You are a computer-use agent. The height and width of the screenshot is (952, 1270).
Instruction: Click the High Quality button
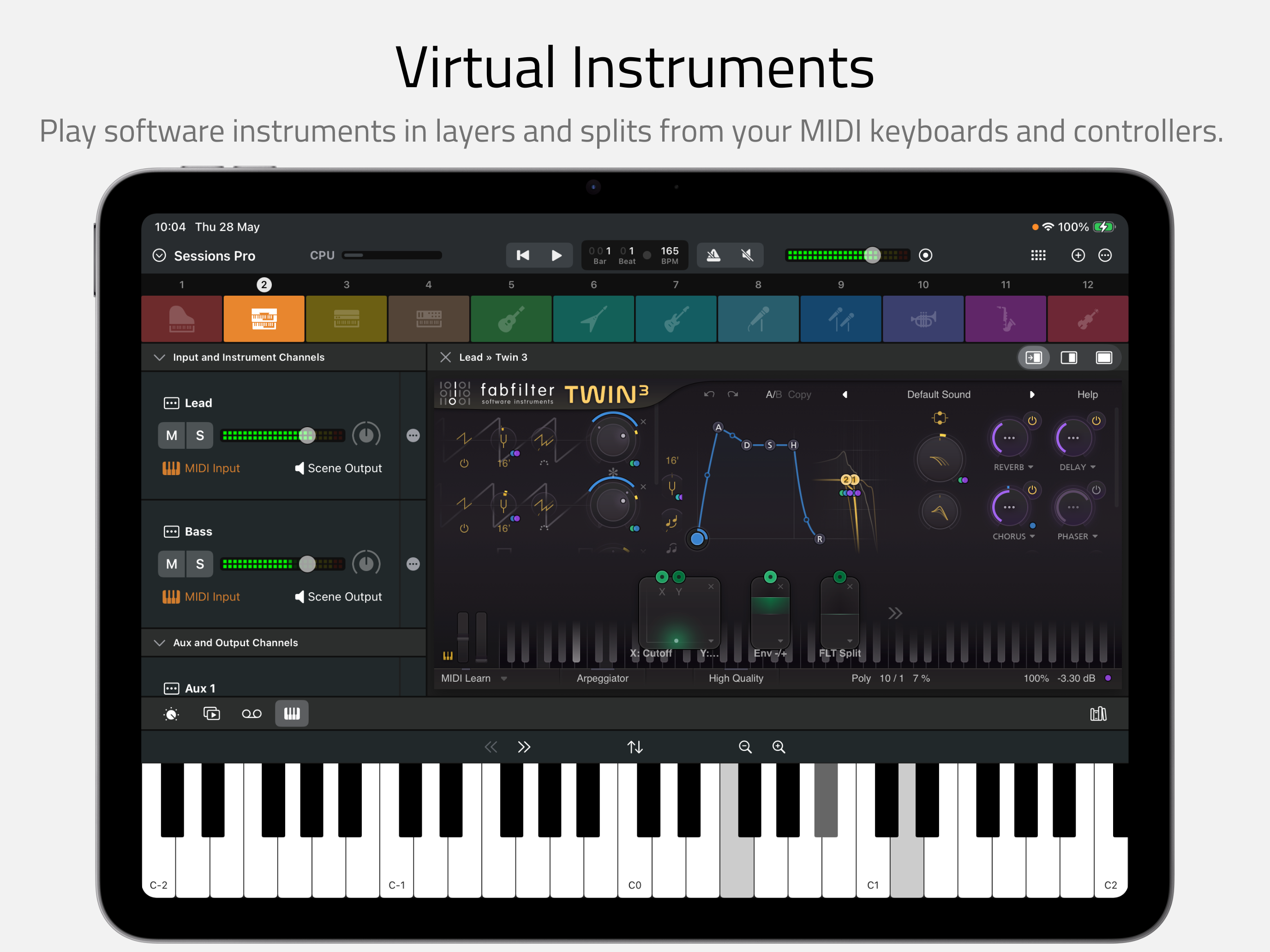(736, 678)
